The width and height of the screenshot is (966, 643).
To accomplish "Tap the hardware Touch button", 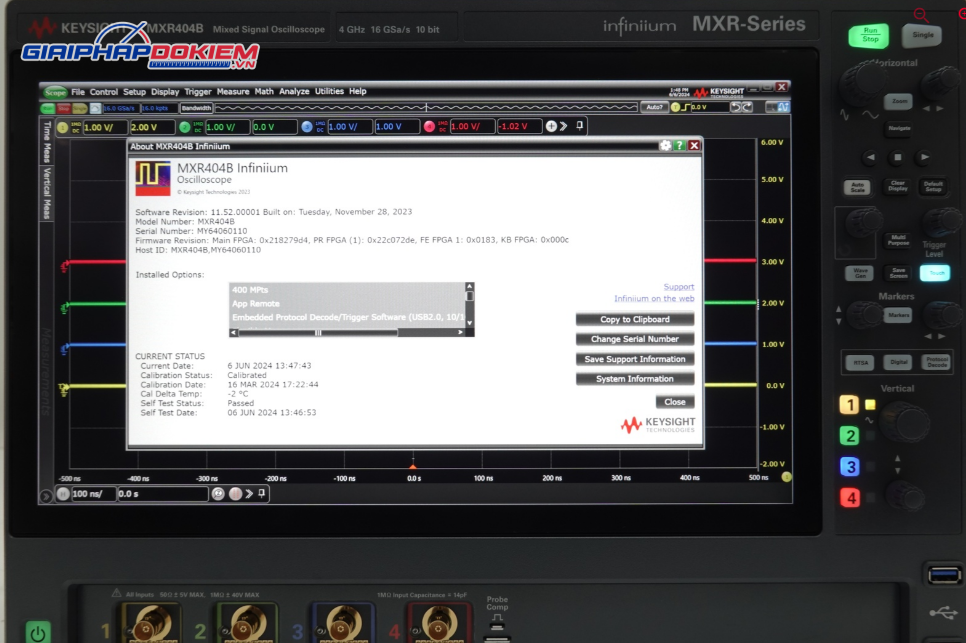I will (935, 273).
